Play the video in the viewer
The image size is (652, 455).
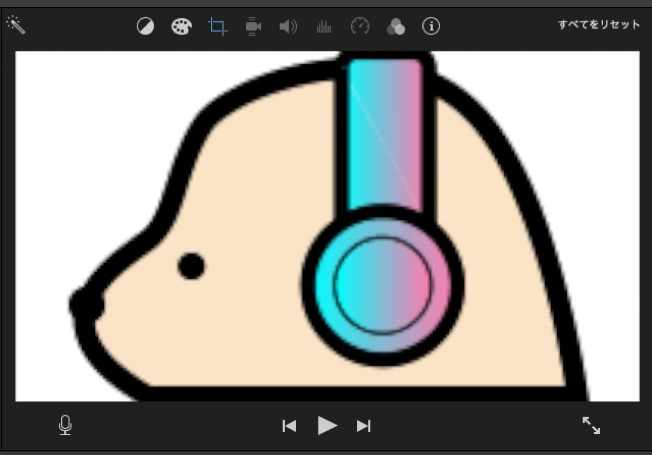[x=327, y=425]
